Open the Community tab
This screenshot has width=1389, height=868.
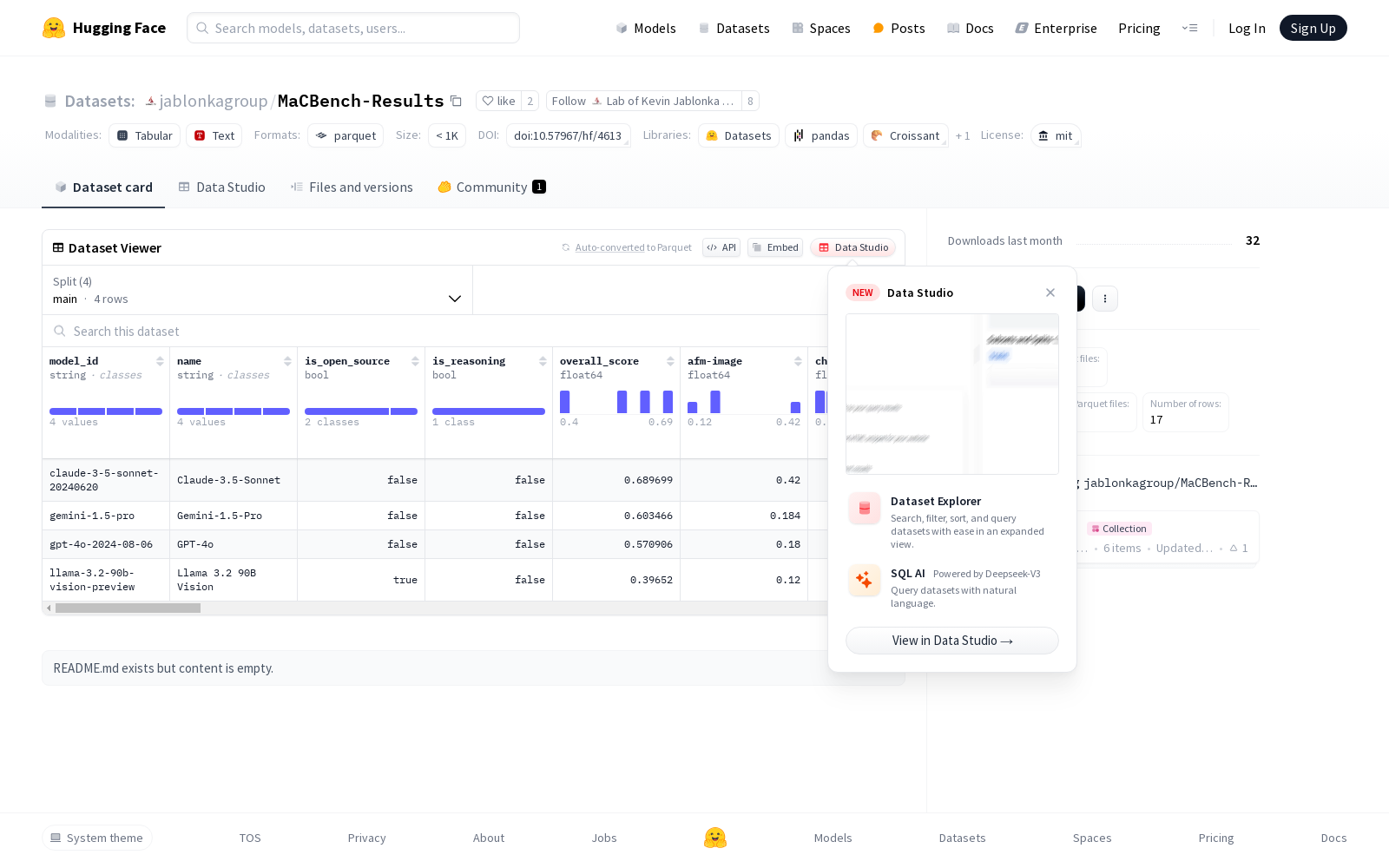click(491, 187)
